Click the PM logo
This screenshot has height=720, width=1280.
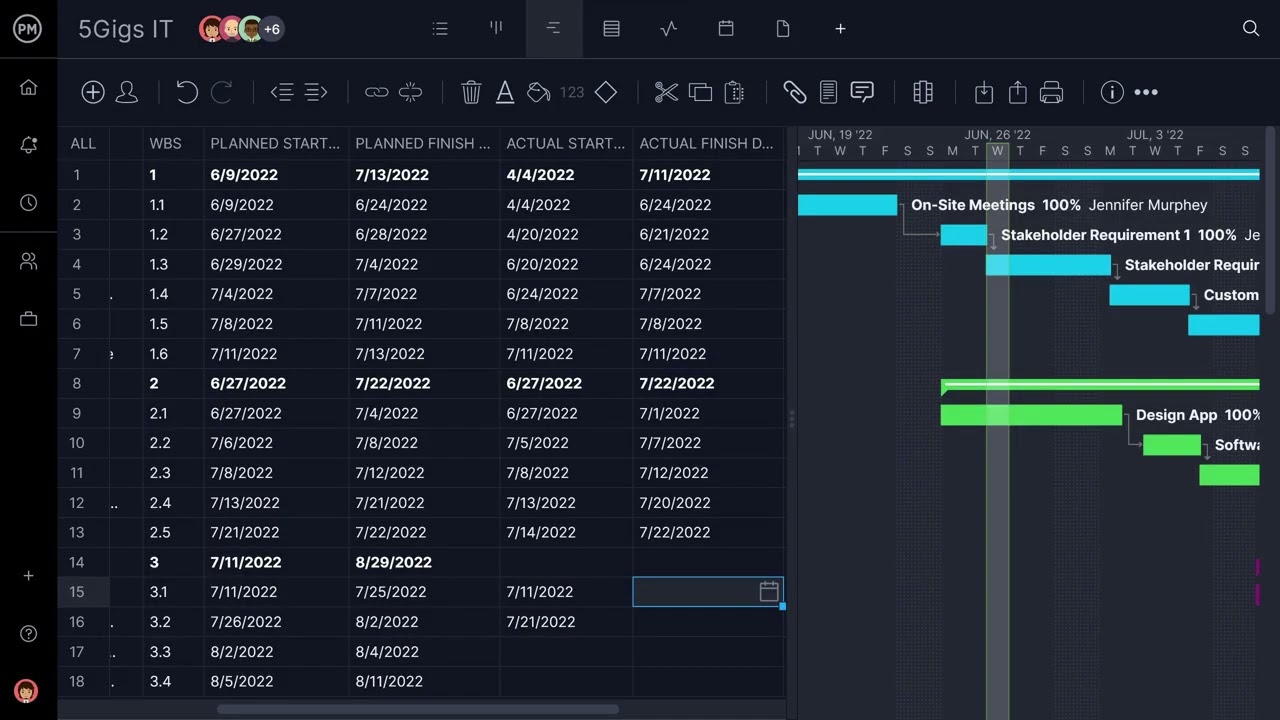point(28,29)
